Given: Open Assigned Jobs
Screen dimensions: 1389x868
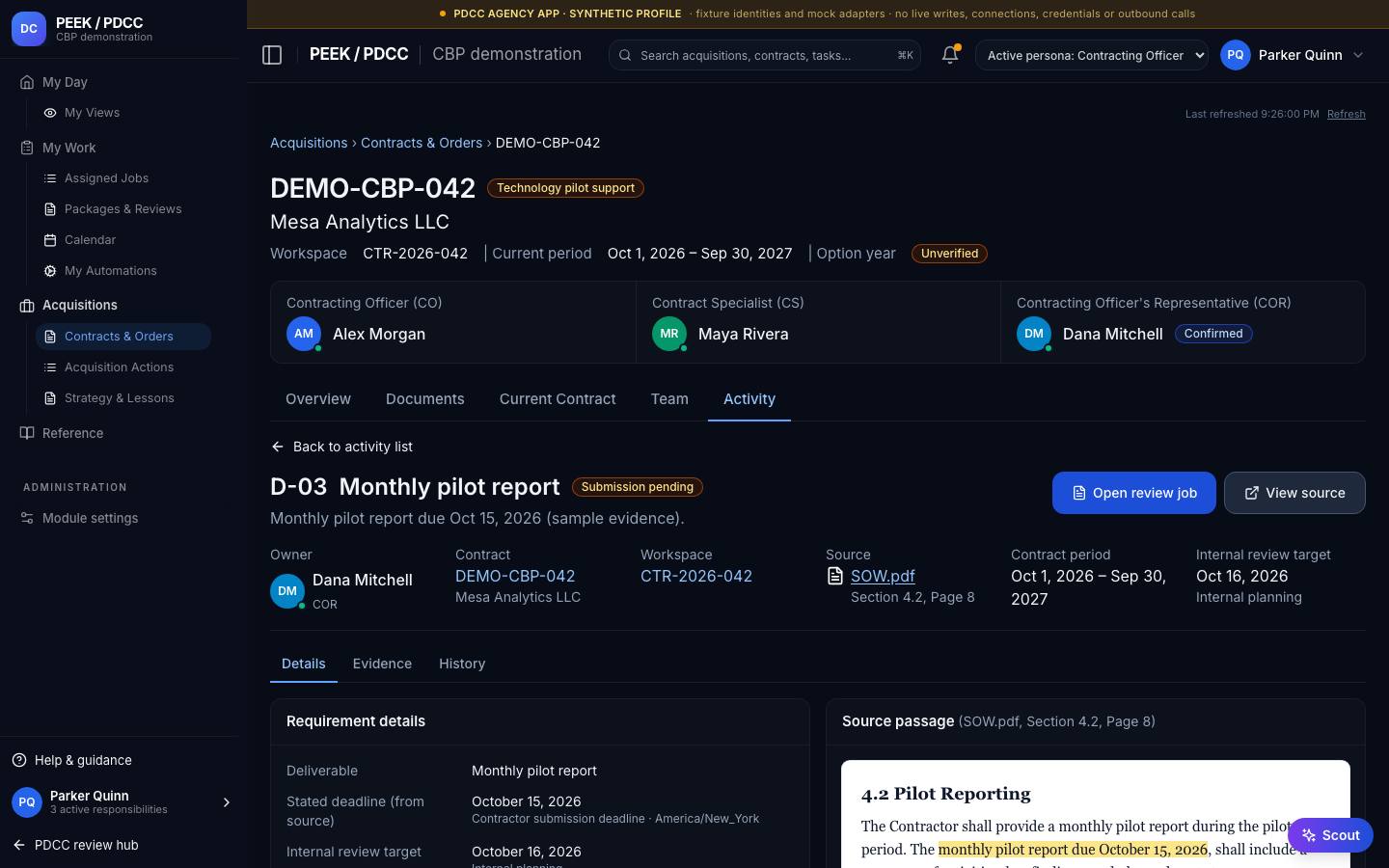Looking at the screenshot, I should point(106,178).
